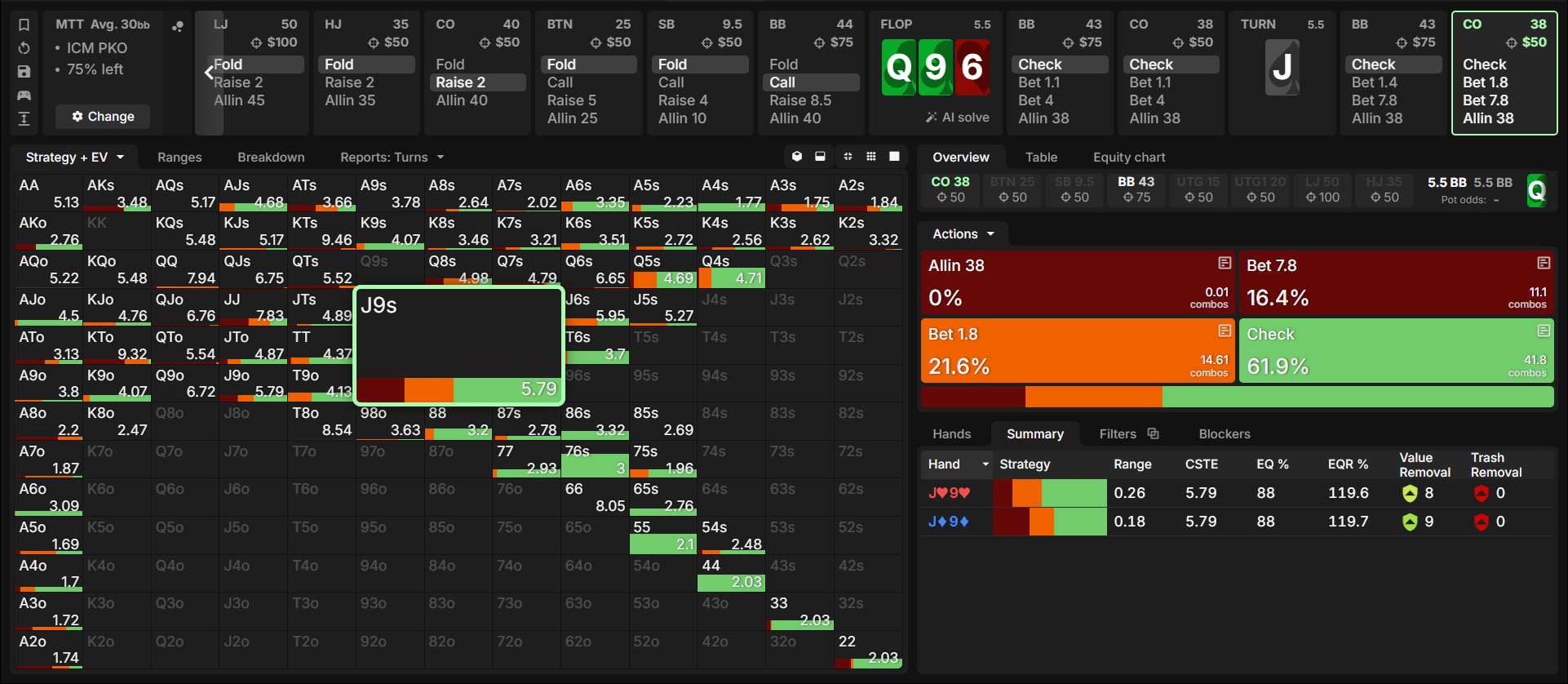
Task: Click the half-filled cell display icon
Action: 820,157
